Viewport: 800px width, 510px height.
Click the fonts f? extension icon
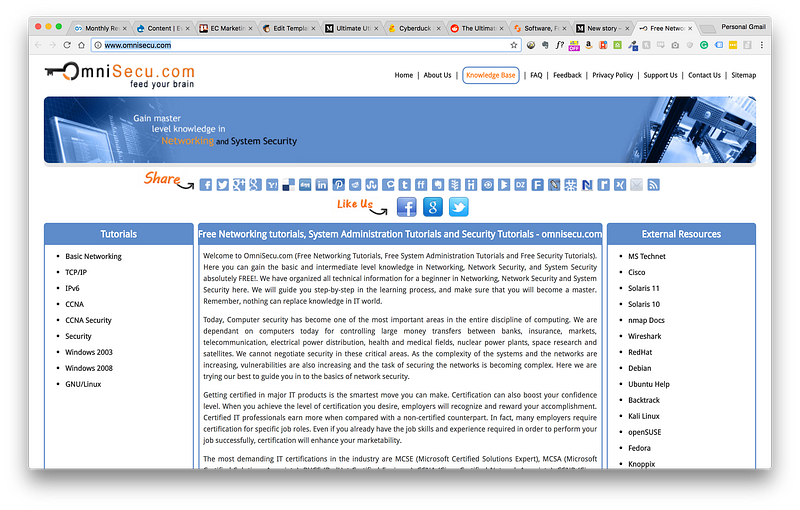560,45
